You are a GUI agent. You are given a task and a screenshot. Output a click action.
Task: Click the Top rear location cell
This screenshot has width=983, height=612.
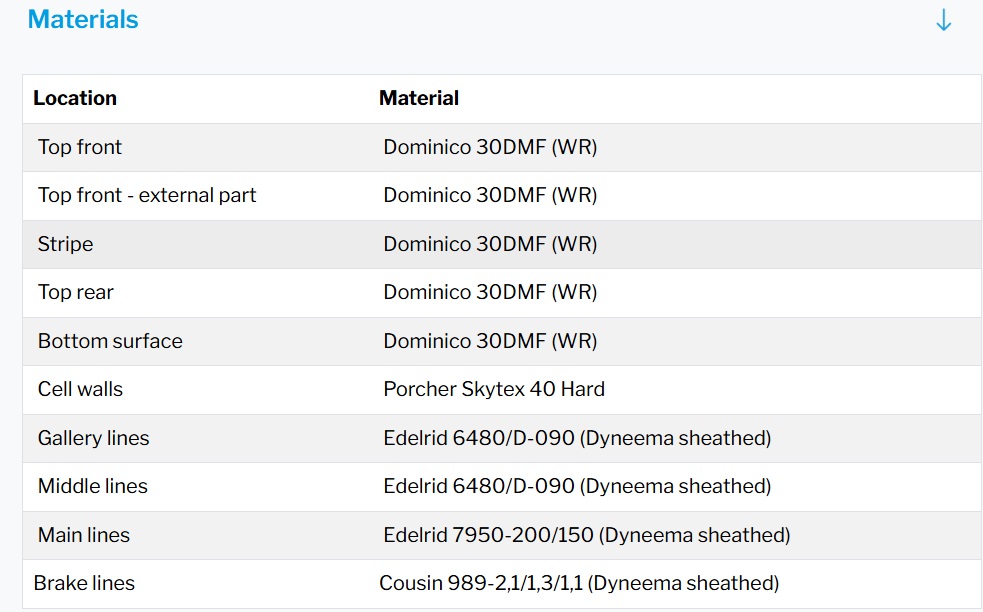pyautogui.click(x=76, y=293)
